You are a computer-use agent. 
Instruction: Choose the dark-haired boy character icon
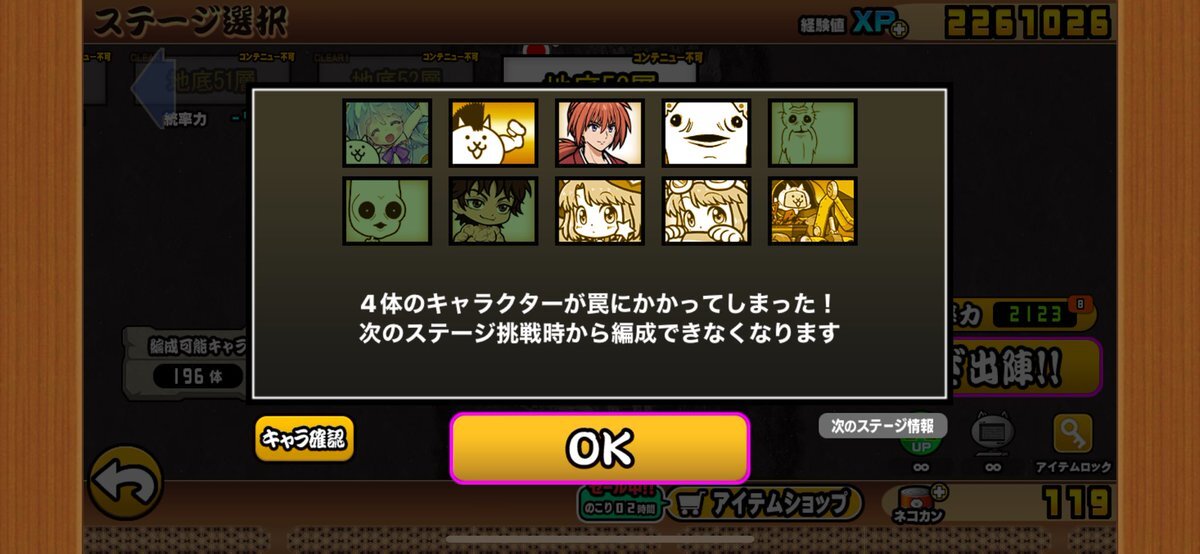point(493,211)
